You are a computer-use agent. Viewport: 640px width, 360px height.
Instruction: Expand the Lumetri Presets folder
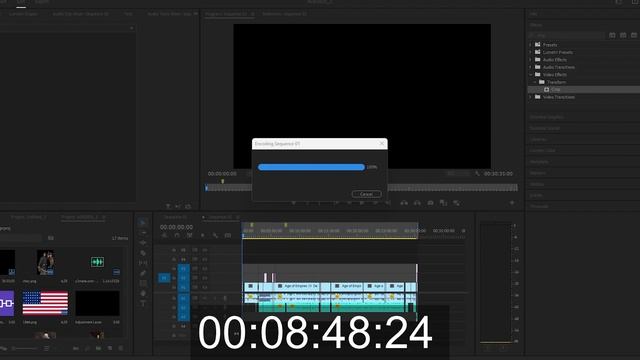[531, 52]
